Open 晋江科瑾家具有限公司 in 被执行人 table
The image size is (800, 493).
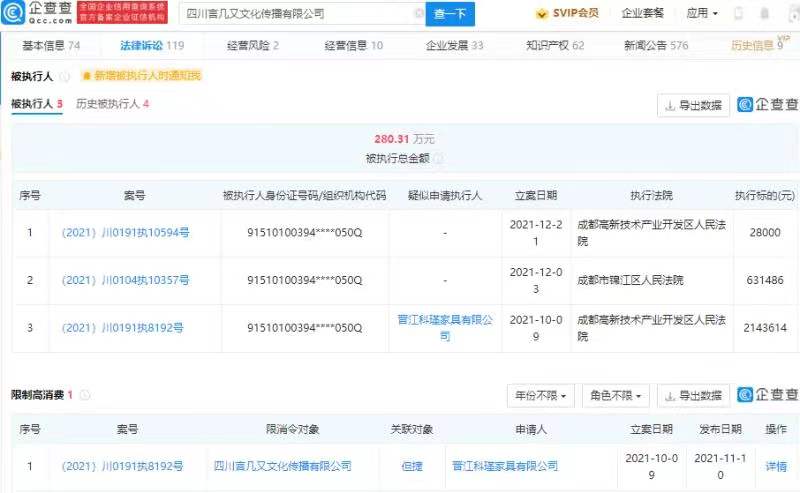pyautogui.click(x=445, y=328)
